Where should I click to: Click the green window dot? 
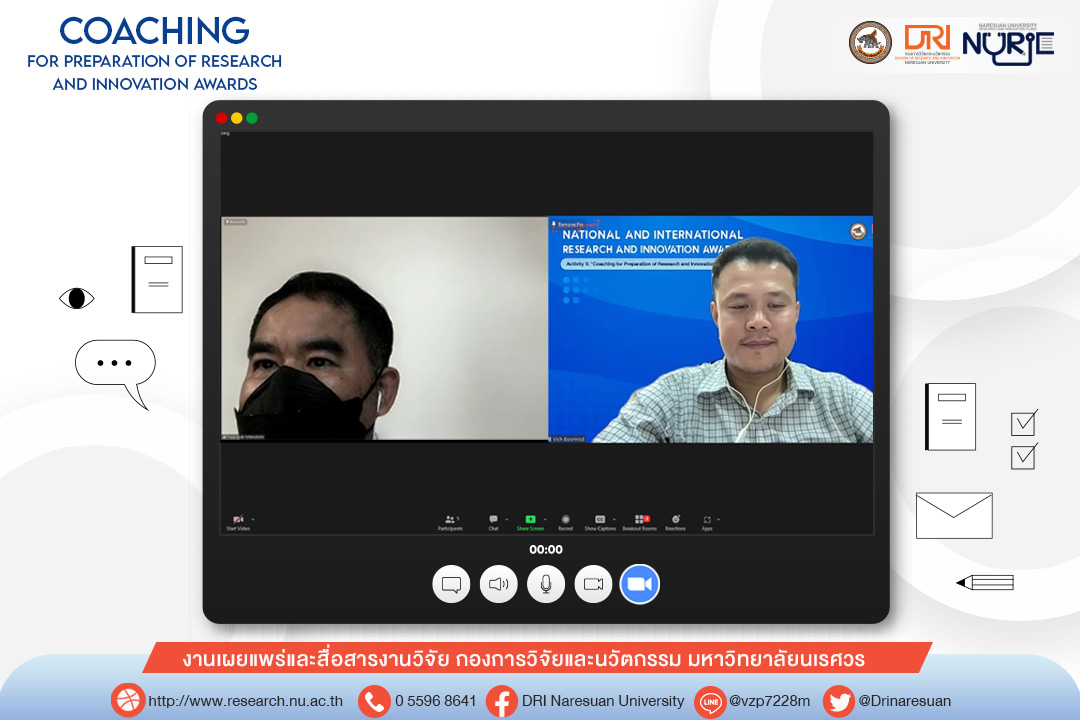[252, 118]
